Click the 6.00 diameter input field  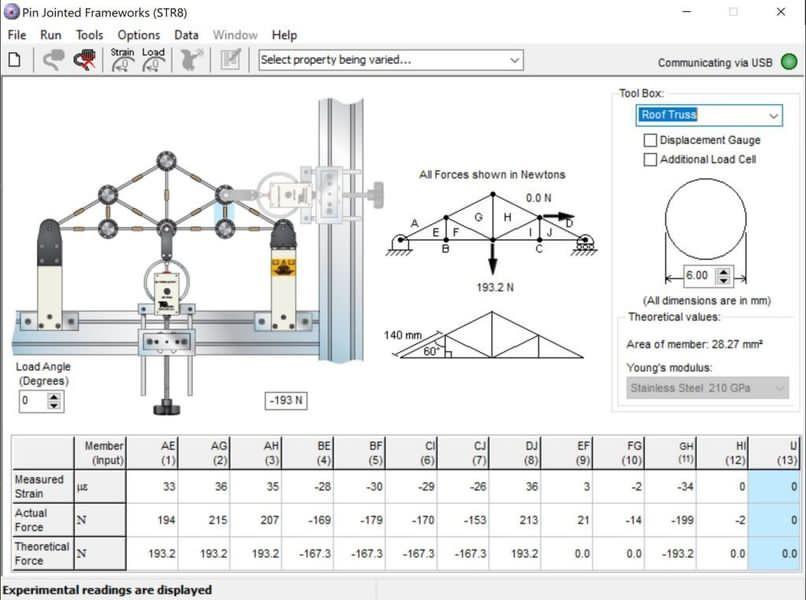coord(700,276)
